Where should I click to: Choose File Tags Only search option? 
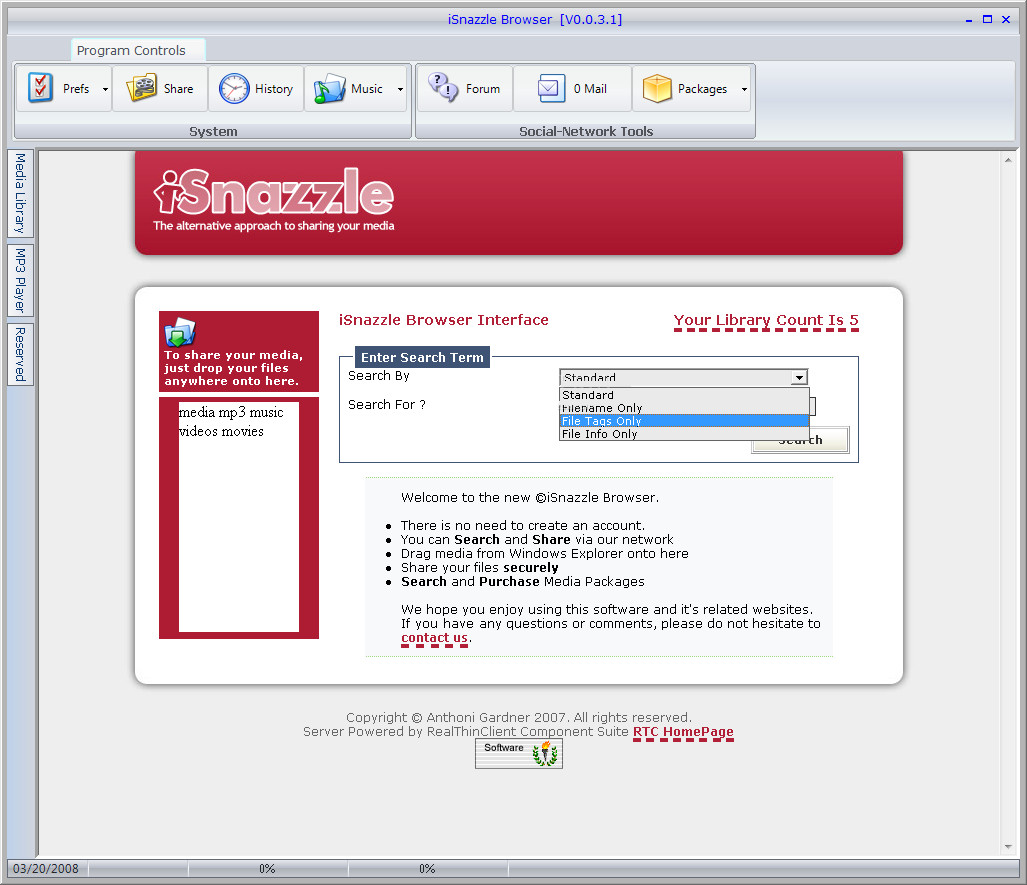684,421
